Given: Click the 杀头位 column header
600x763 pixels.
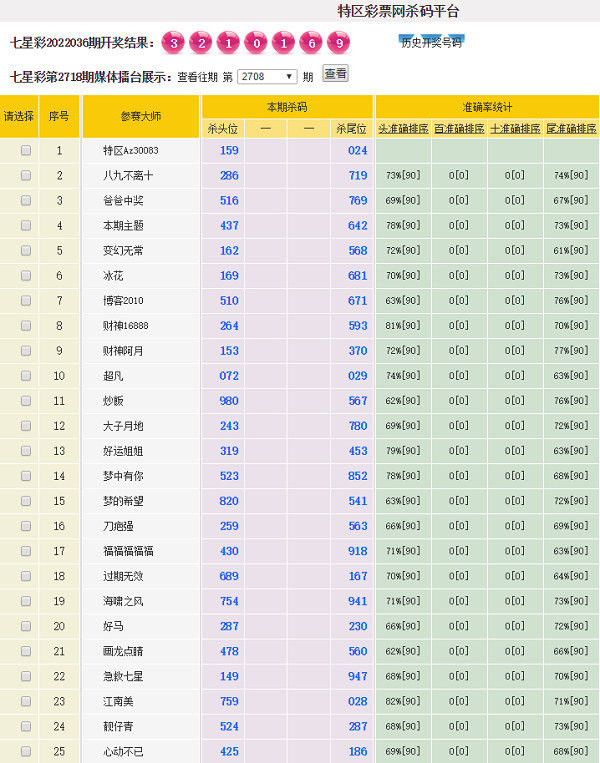Looking at the screenshot, I should [x=222, y=129].
